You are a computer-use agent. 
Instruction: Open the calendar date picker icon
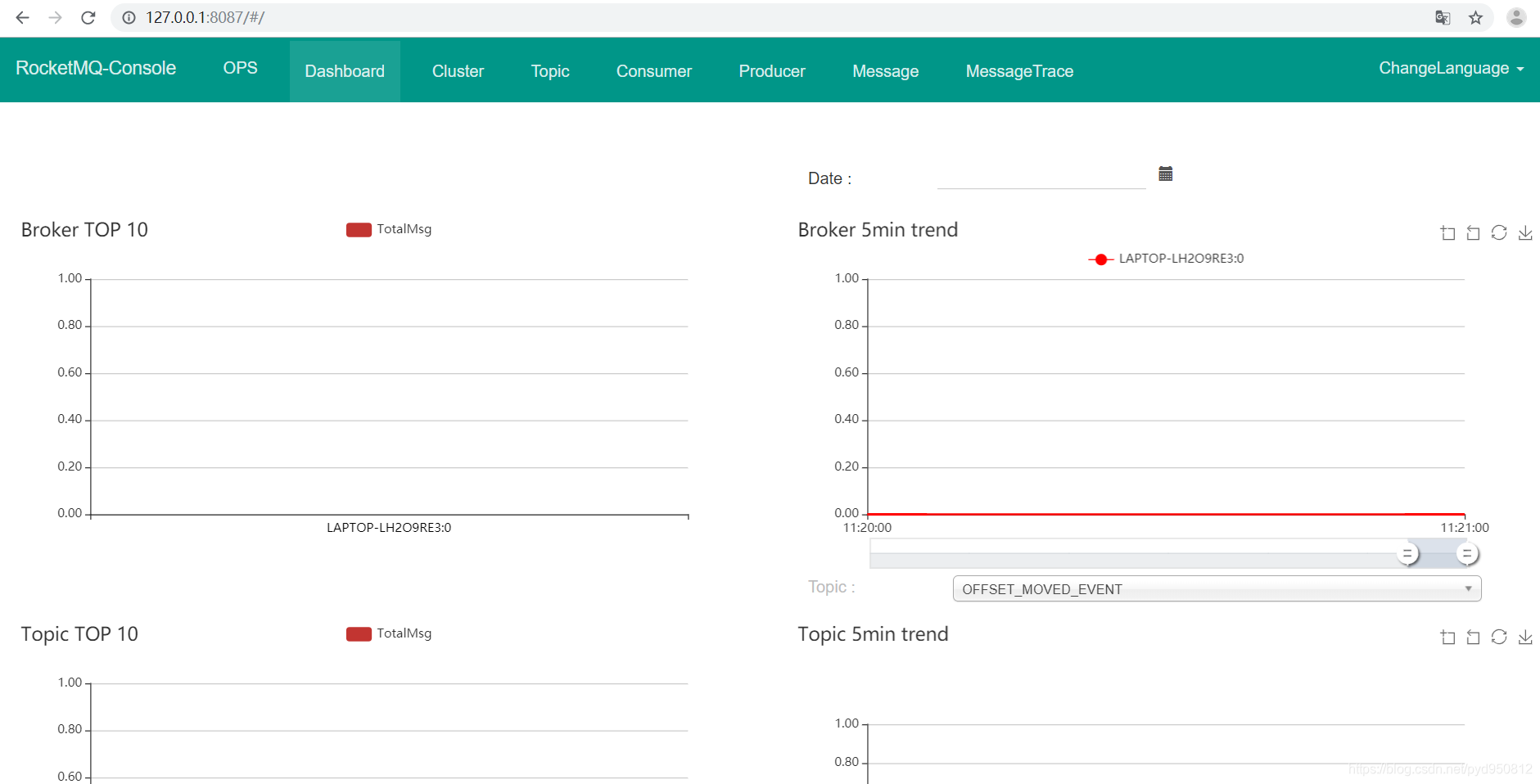[x=1166, y=173]
